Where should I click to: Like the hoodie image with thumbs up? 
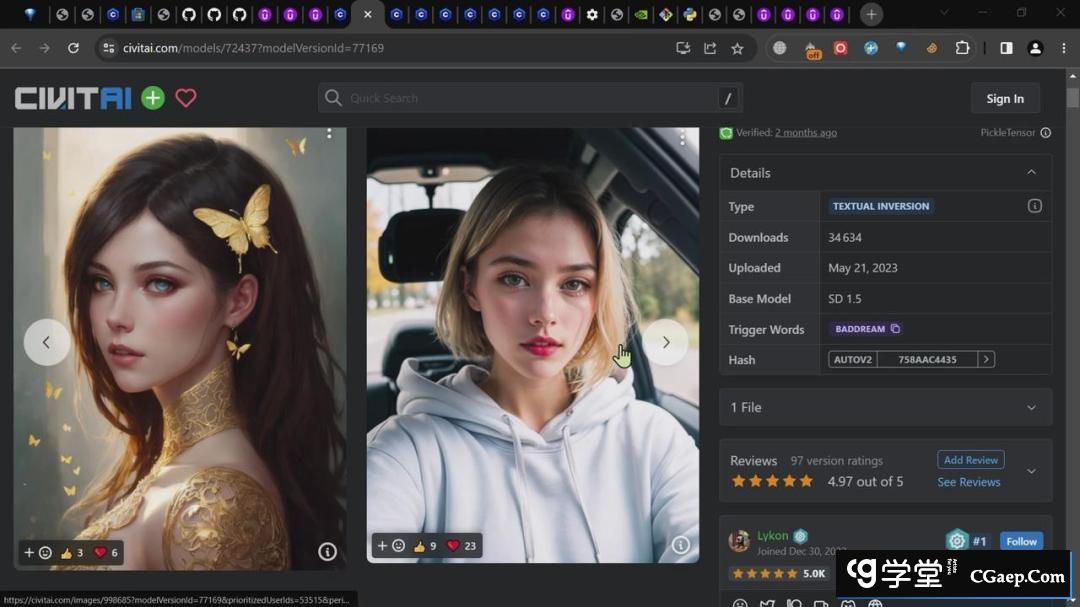coord(420,546)
